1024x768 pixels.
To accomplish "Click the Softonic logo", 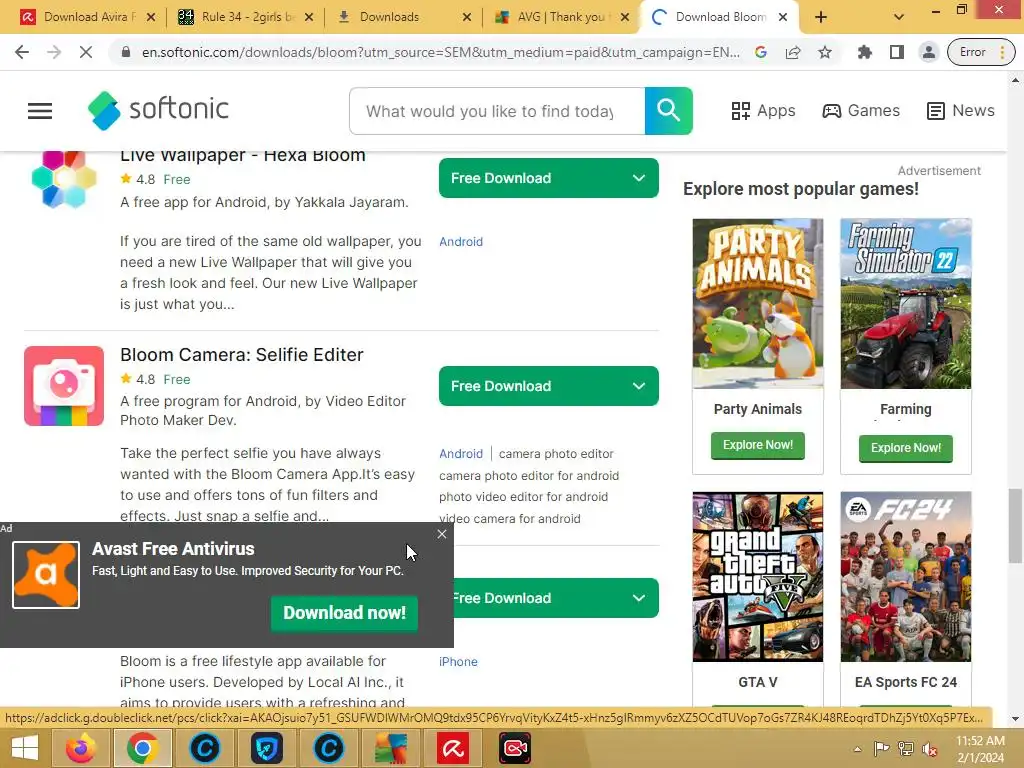I will pyautogui.click(x=158, y=110).
